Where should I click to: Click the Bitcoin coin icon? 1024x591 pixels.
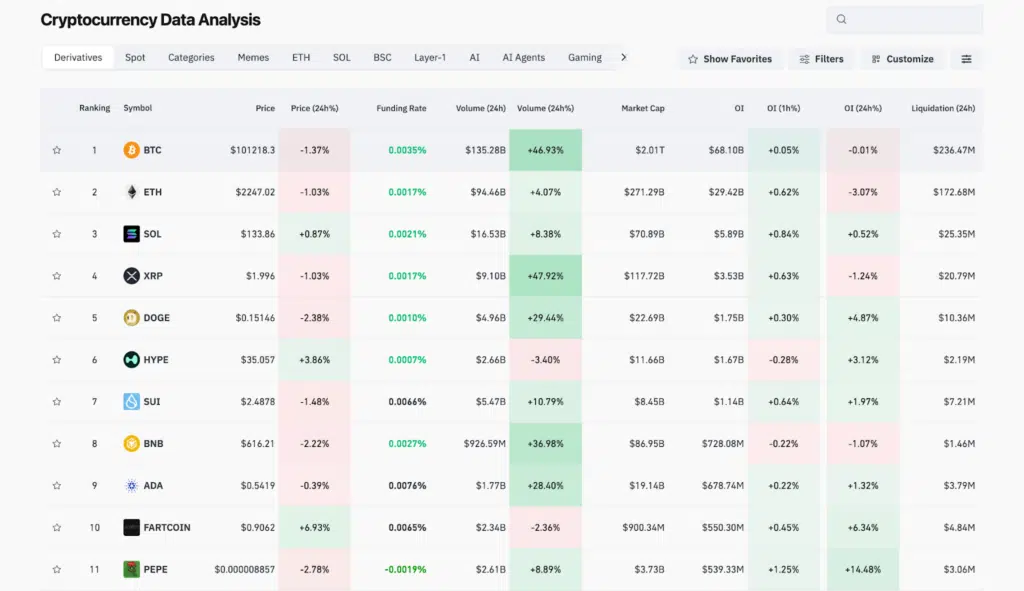pyautogui.click(x=131, y=150)
